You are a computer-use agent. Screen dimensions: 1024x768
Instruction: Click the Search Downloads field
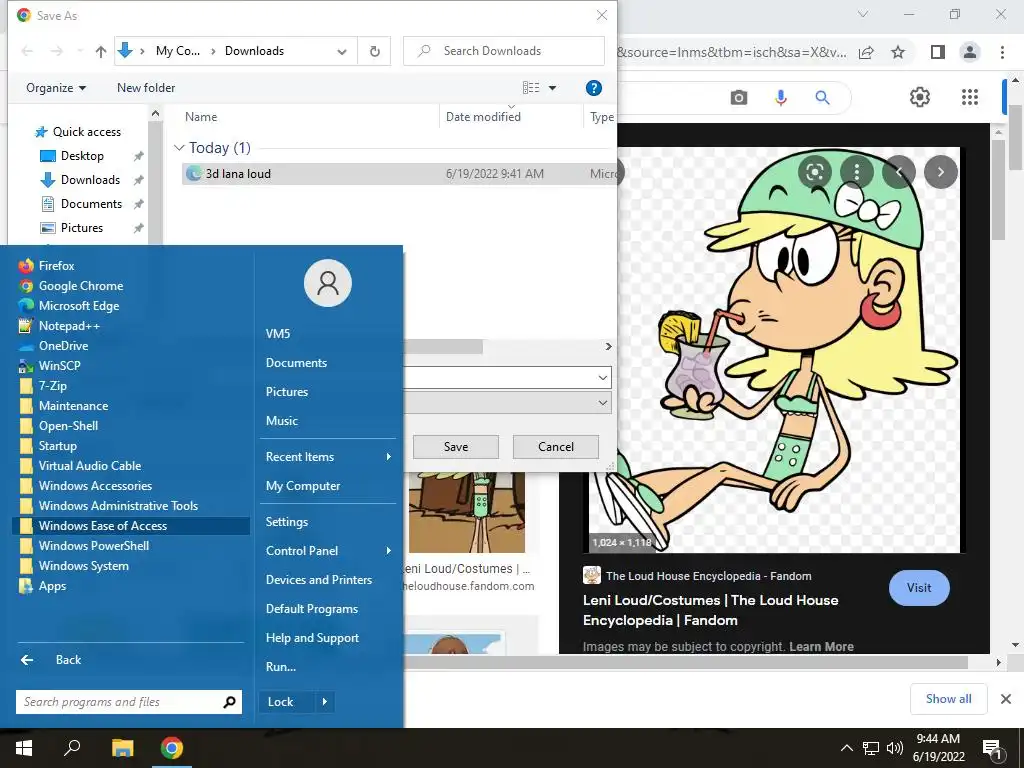click(504, 51)
